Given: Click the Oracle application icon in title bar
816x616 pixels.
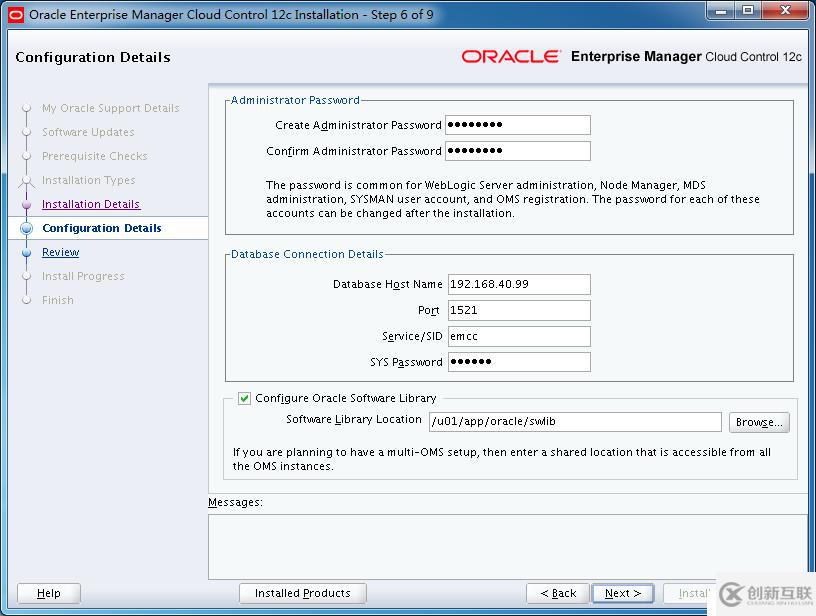Looking at the screenshot, I should [14, 12].
